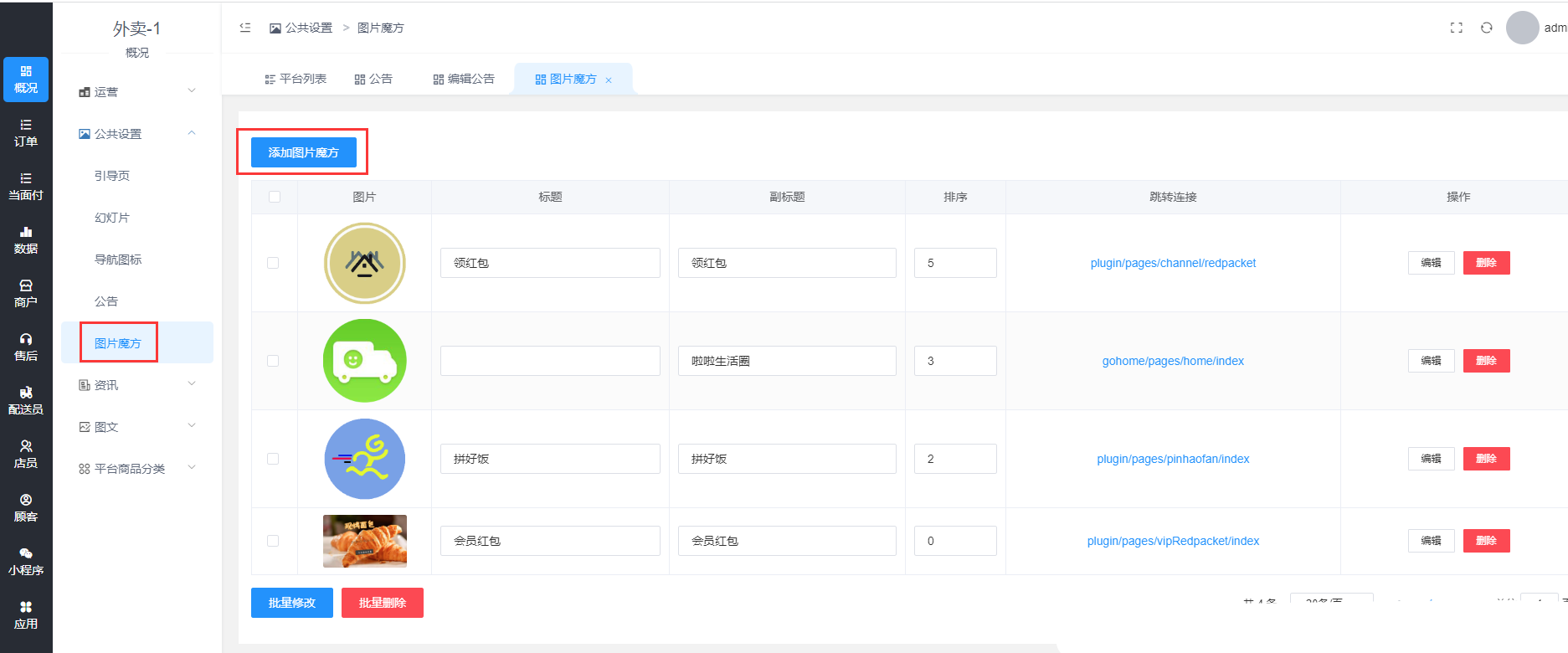The width and height of the screenshot is (1568, 653).
Task: Open the 商户 merchant sidebar icon
Action: coord(26,294)
